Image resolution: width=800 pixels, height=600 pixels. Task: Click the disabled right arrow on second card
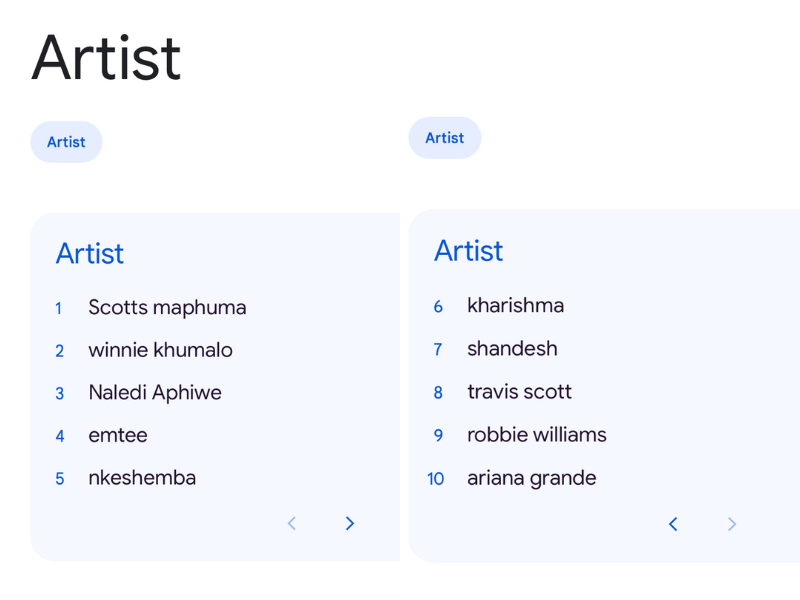pos(732,524)
